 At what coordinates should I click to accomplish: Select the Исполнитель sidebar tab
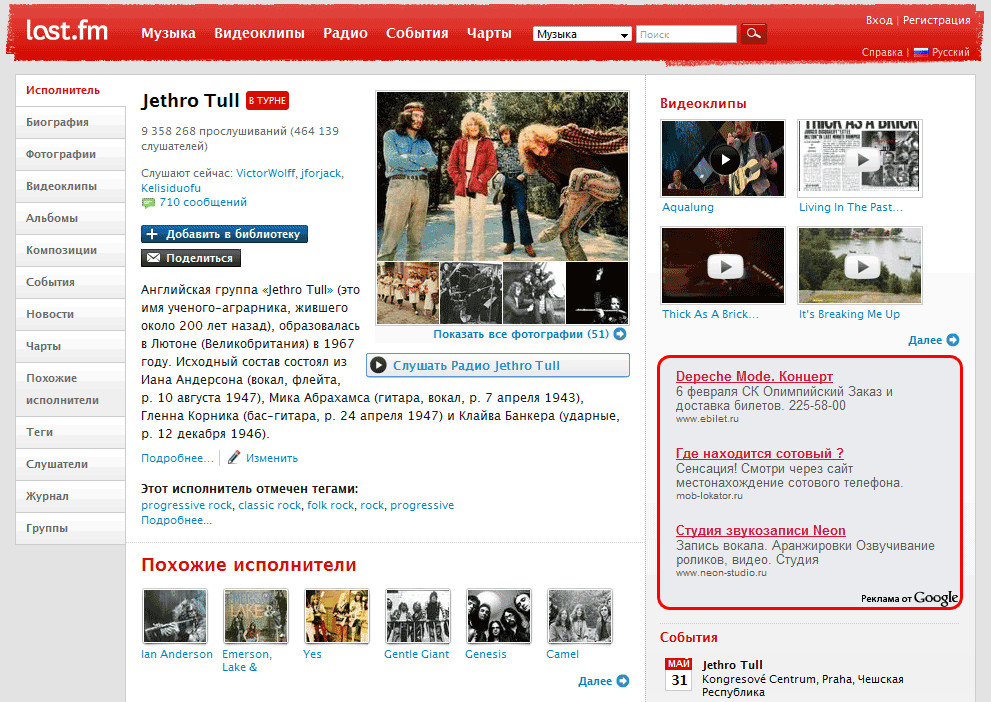70,90
